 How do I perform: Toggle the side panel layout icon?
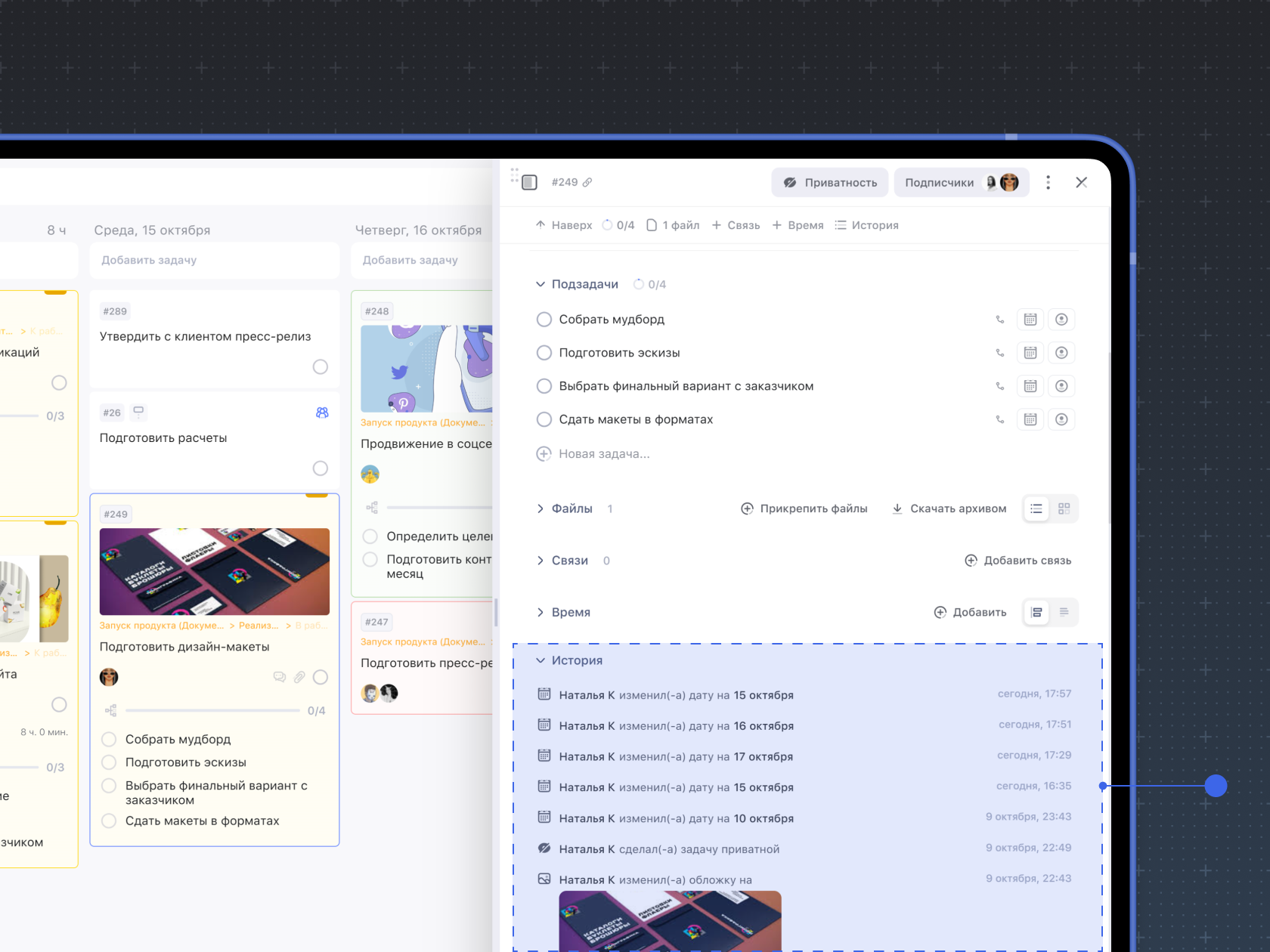coord(529,183)
